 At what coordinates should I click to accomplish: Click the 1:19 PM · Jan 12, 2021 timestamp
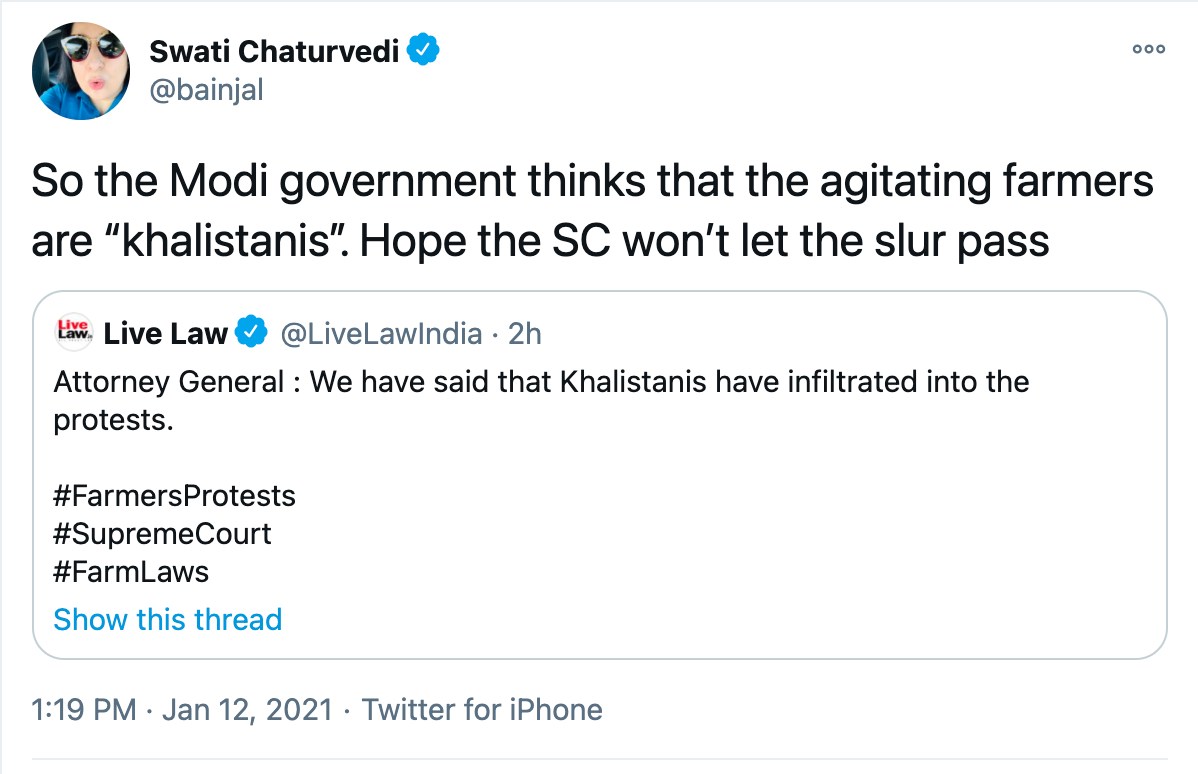182,711
